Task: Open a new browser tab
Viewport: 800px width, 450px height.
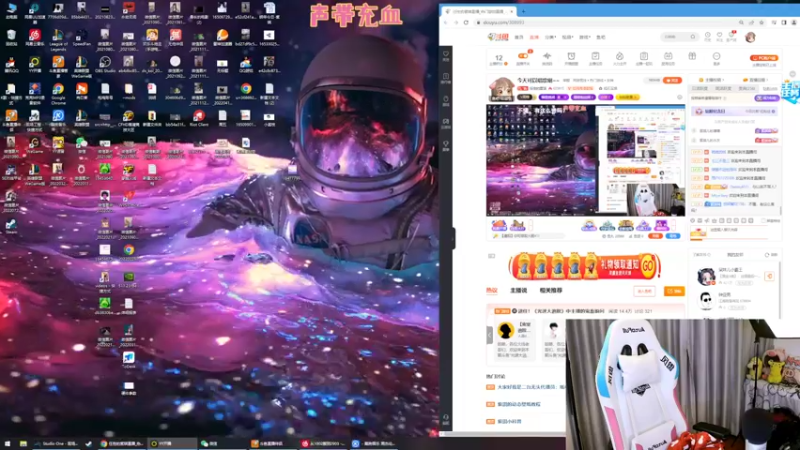Action: coord(523,11)
